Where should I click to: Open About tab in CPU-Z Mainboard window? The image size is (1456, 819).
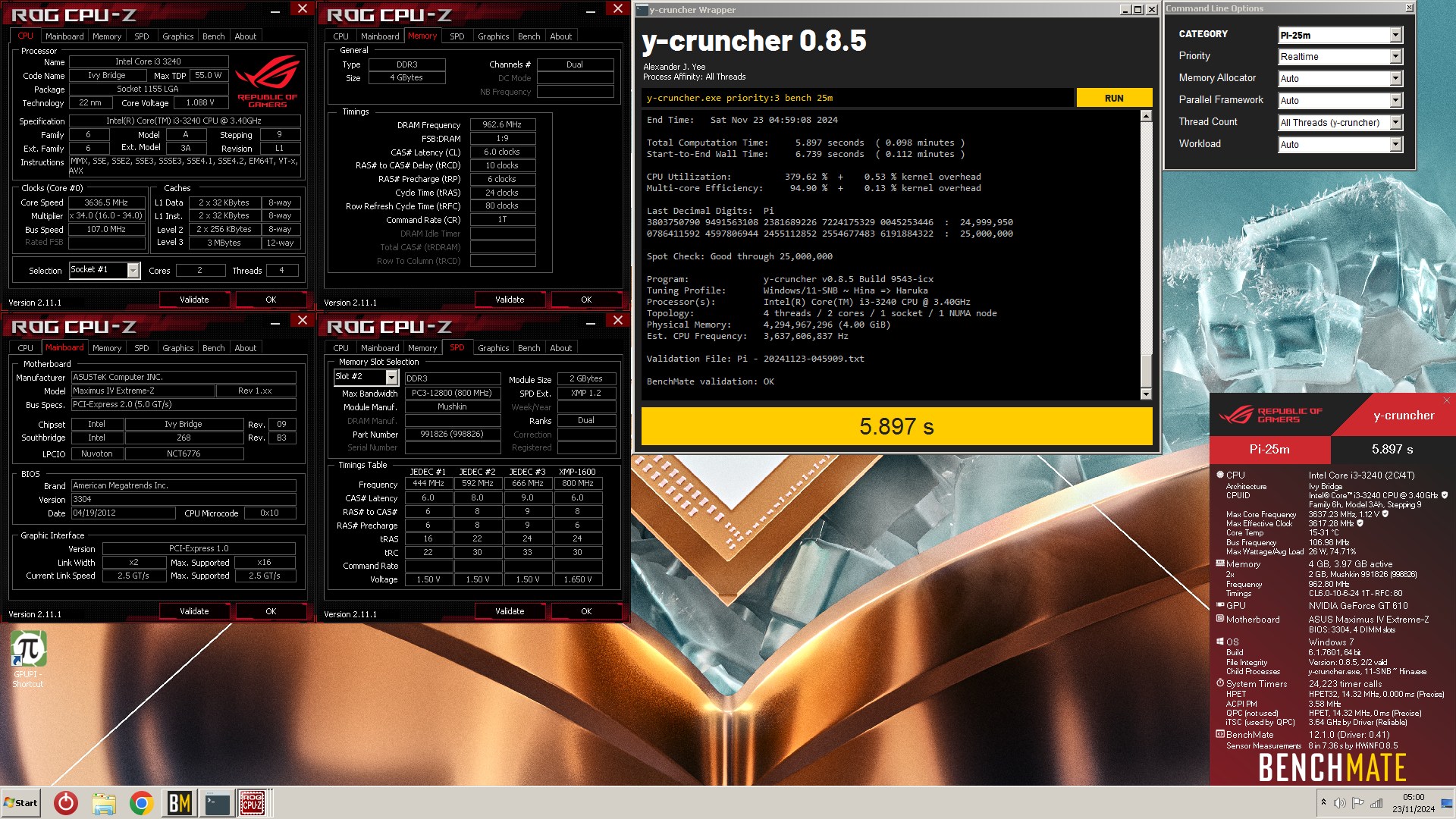point(246,348)
